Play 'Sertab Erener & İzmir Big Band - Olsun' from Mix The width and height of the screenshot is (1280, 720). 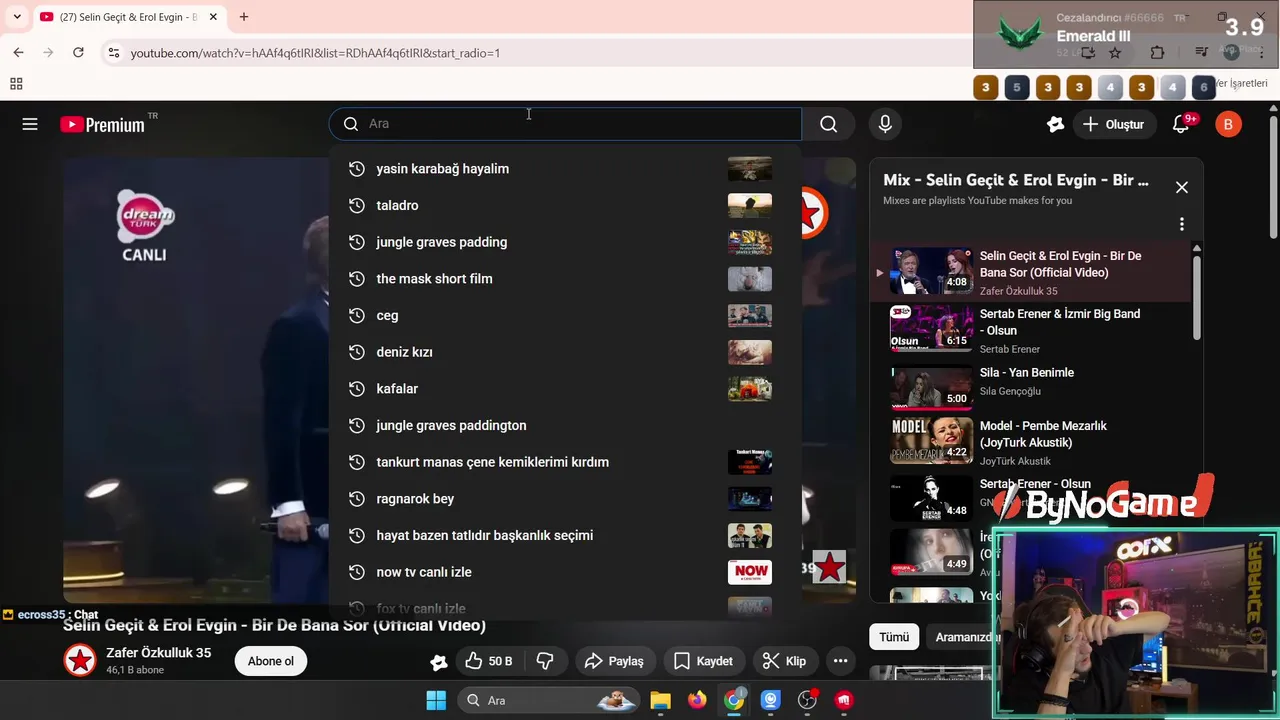(1032, 329)
